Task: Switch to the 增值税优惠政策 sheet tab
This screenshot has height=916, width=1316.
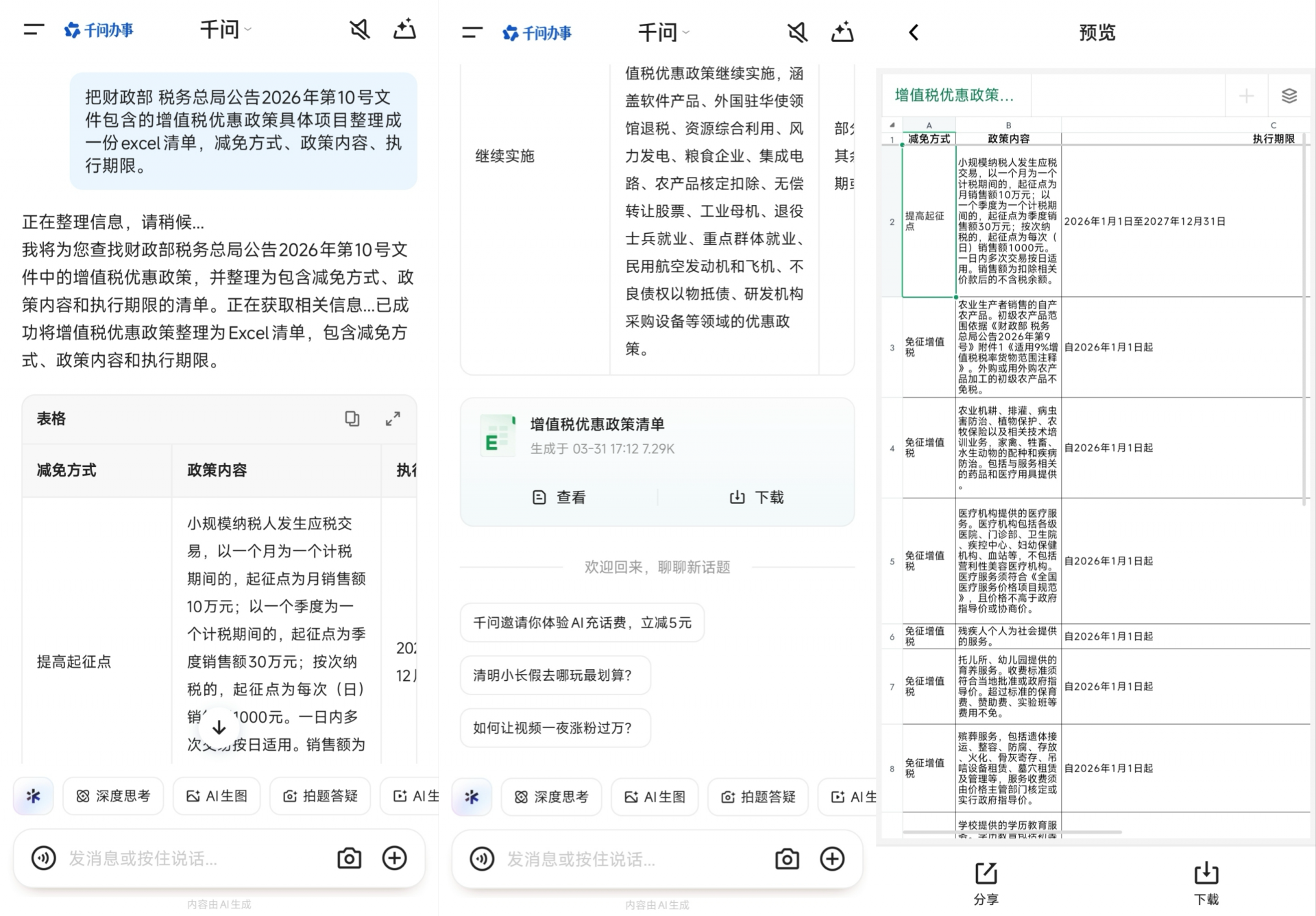Action: point(955,95)
